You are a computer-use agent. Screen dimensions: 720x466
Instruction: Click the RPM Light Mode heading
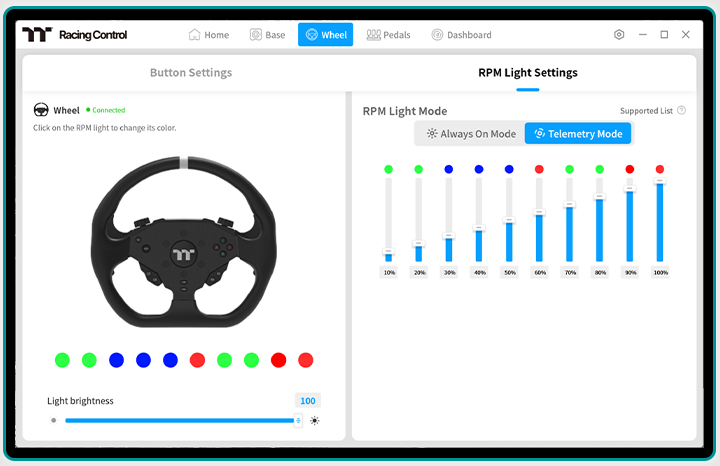click(x=405, y=111)
